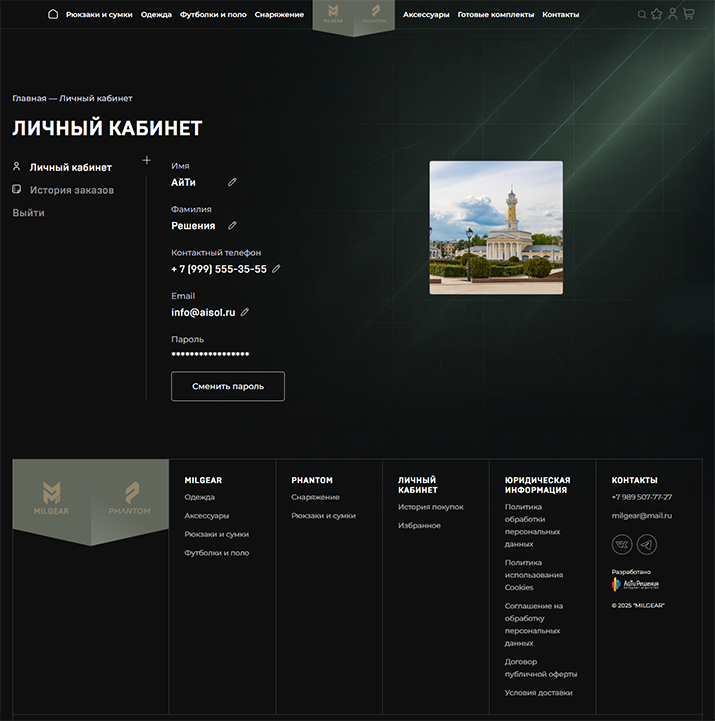Open Снаряжение in top navigation
The image size is (715, 721).
(x=279, y=15)
